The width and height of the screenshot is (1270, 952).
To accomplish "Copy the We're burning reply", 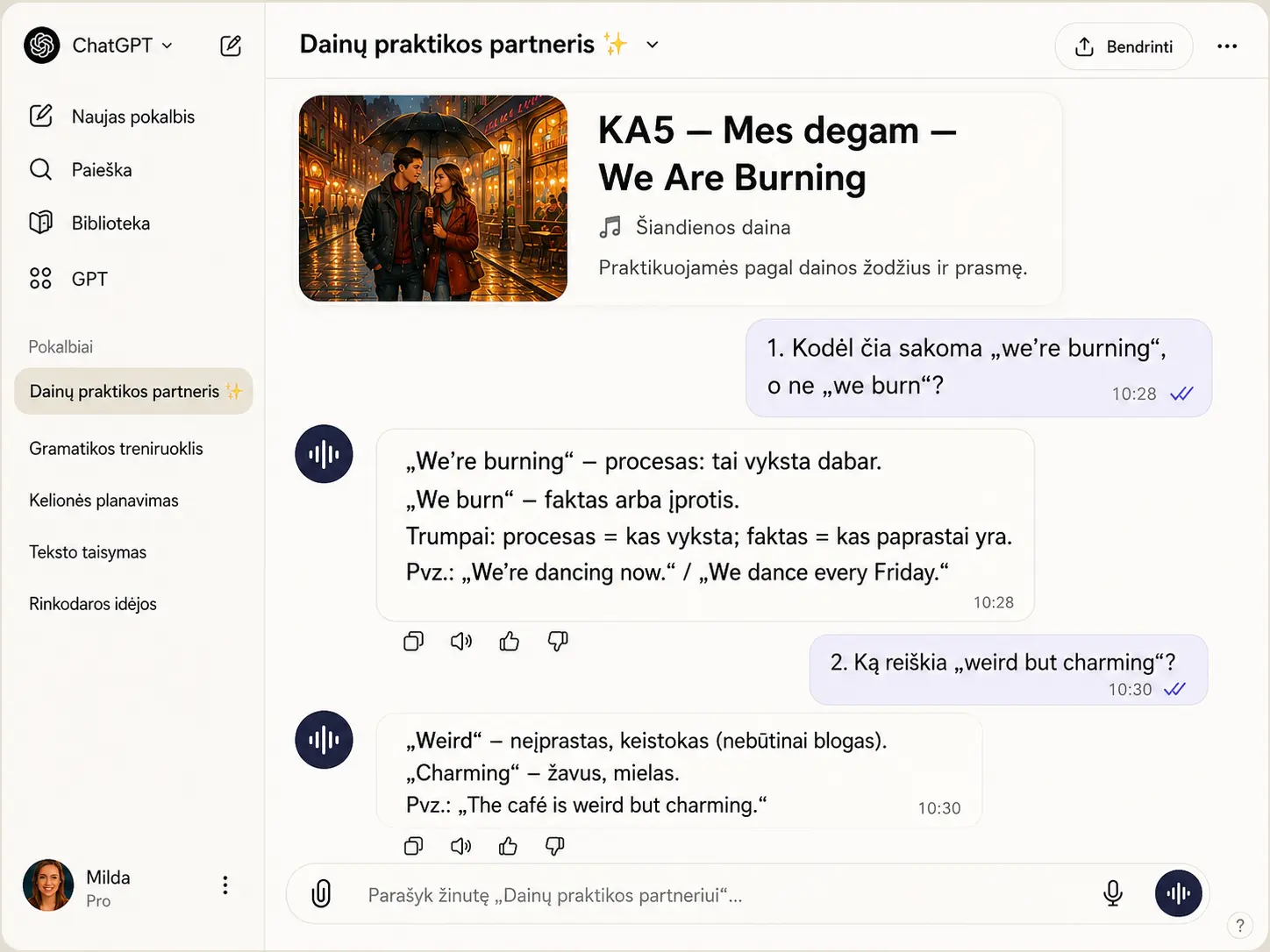I will (413, 642).
